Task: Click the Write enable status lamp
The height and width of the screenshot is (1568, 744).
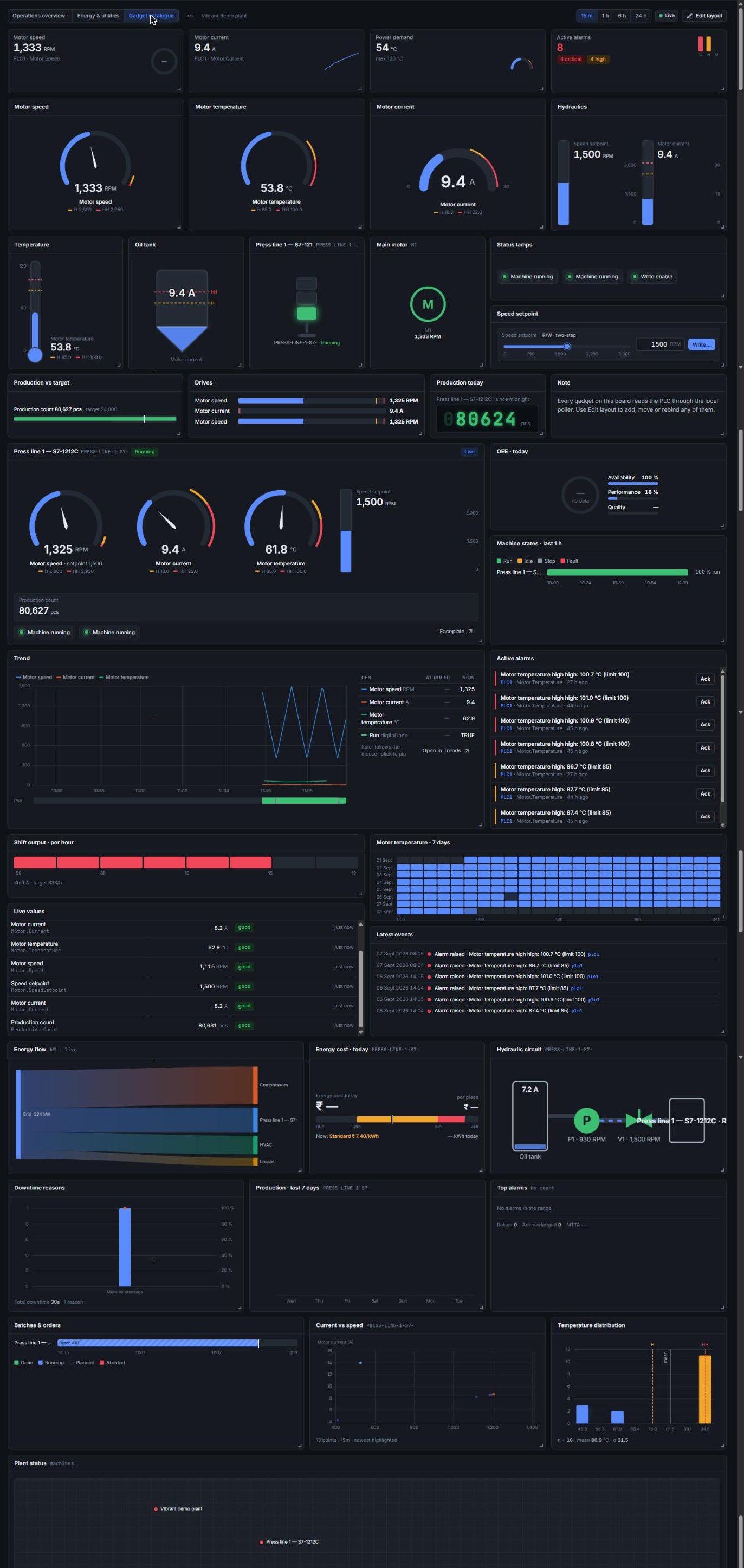Action: [x=652, y=276]
